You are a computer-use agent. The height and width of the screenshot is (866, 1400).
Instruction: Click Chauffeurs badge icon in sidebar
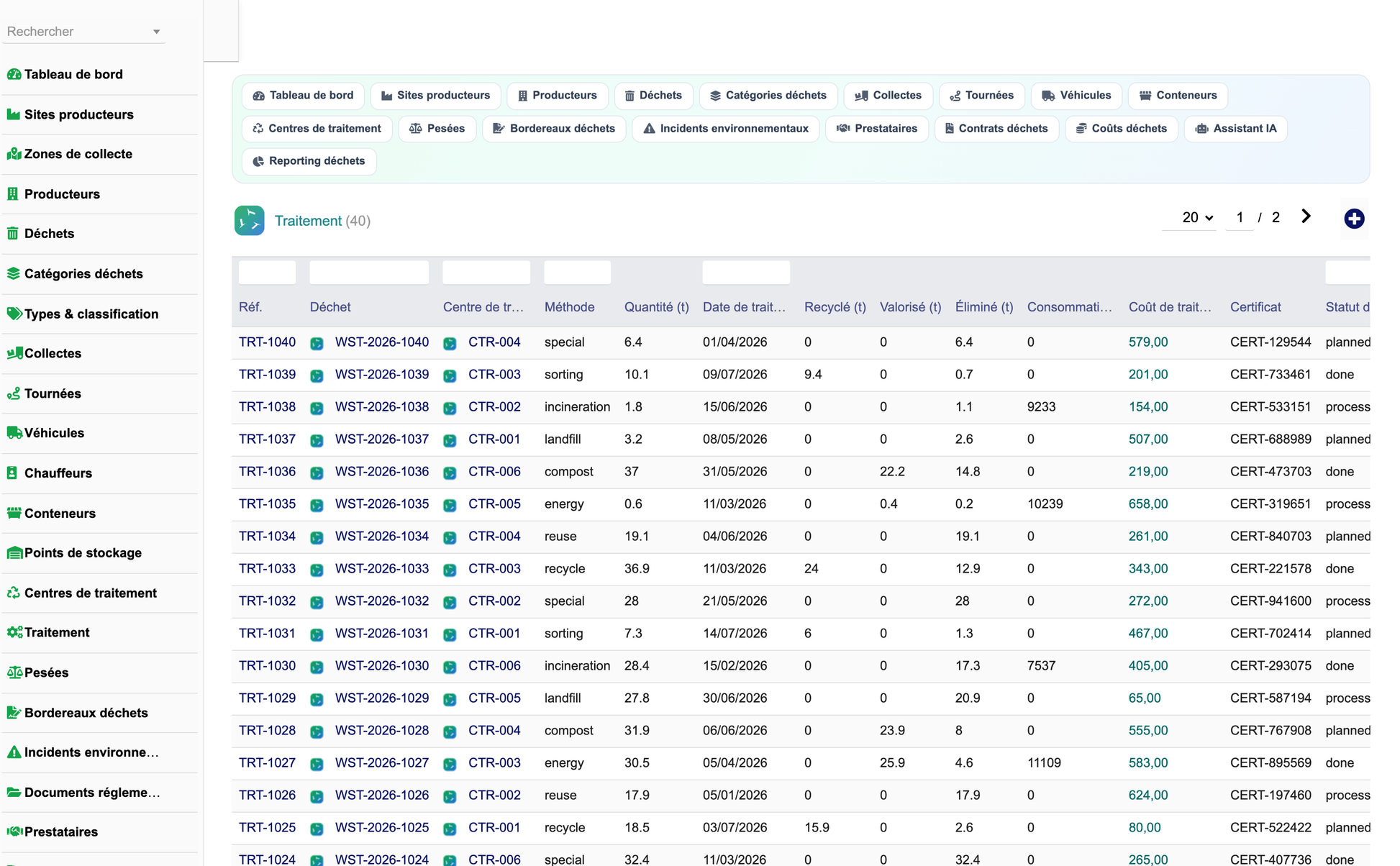click(12, 473)
